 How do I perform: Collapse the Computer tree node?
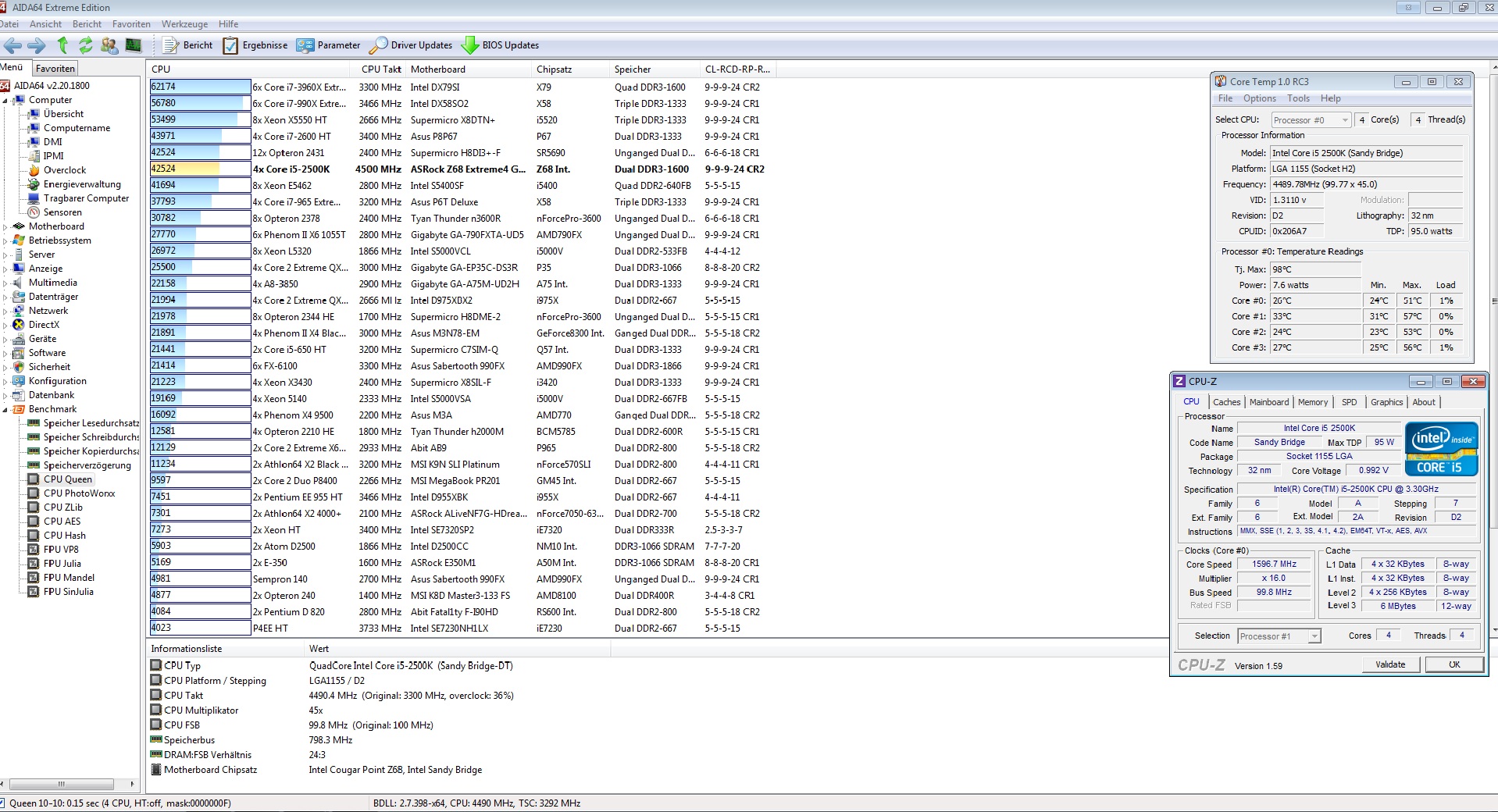click(x=5, y=100)
